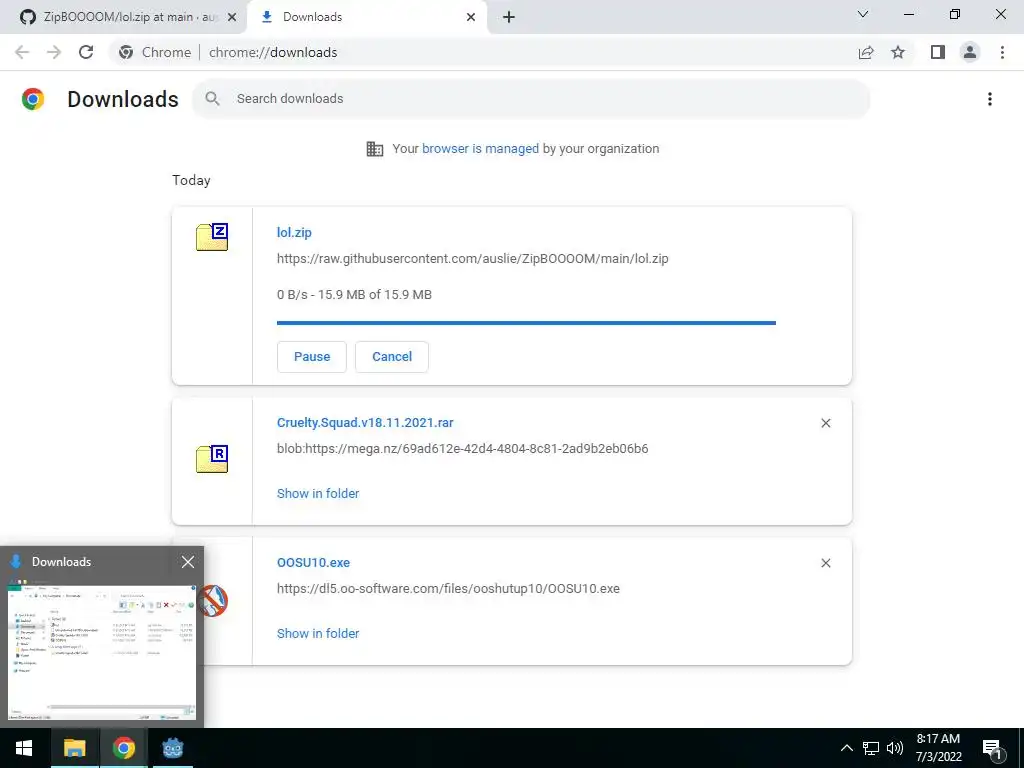The height and width of the screenshot is (768, 1024).
Task: Reload the downloads page
Action: 86,52
